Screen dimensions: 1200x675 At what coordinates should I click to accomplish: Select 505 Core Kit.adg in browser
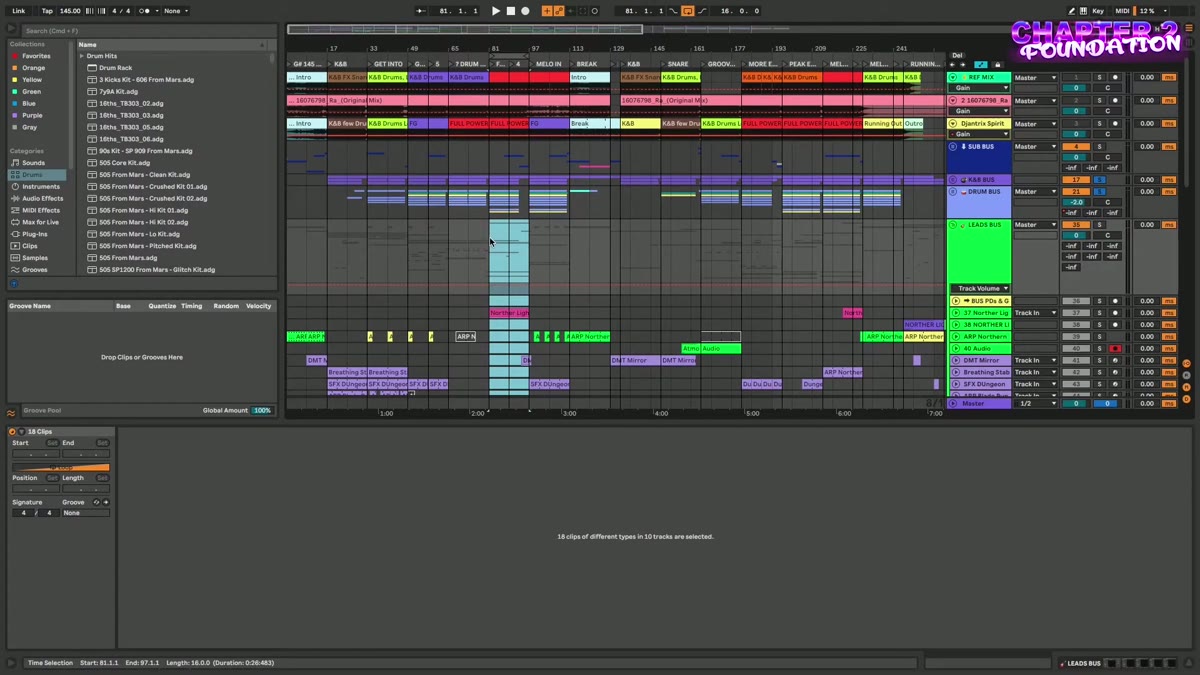pos(125,163)
